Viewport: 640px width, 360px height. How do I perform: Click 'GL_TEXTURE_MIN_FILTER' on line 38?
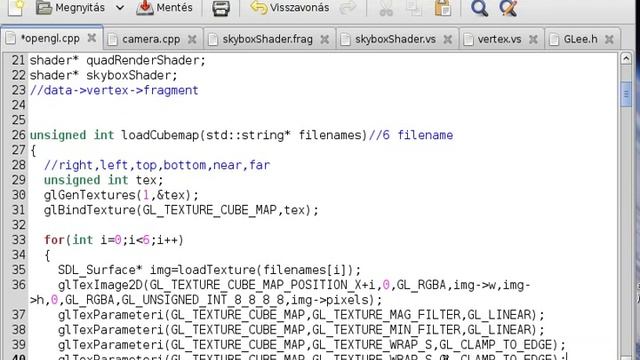[x=386, y=330]
